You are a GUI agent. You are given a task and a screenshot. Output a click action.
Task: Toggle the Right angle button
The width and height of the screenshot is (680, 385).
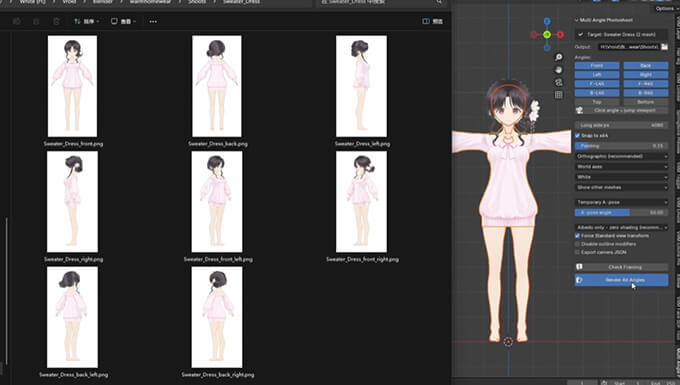(x=646, y=75)
